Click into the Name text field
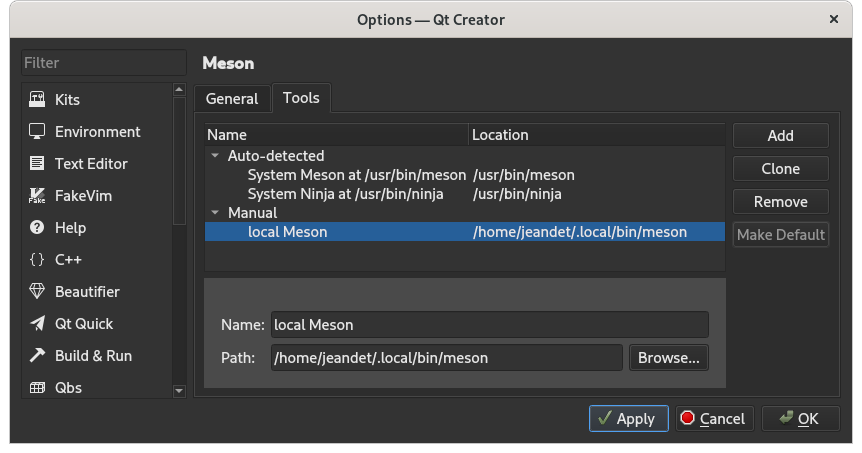This screenshot has height=453, width=862. pos(489,325)
